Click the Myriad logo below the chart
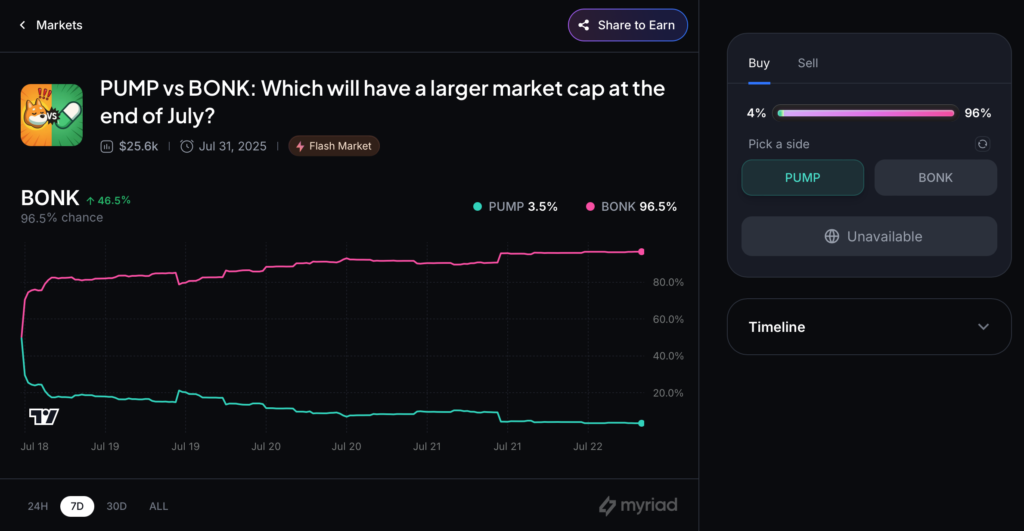1024x531 pixels. click(638, 506)
